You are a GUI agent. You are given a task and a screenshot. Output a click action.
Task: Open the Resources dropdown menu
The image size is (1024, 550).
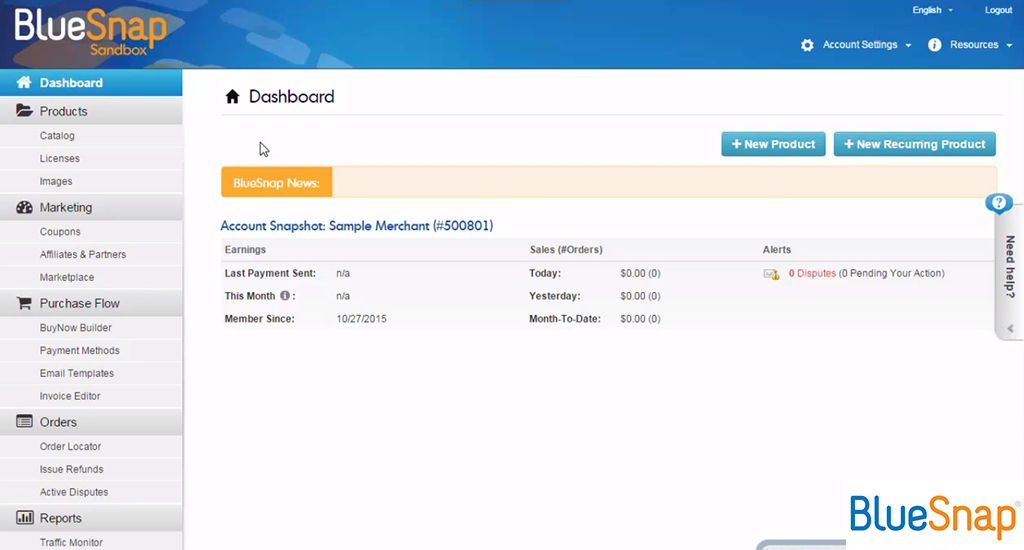point(970,45)
